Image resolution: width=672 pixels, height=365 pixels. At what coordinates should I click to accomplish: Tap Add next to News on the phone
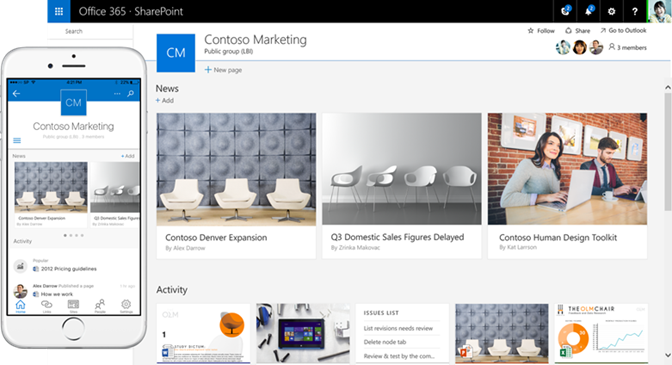point(128,156)
